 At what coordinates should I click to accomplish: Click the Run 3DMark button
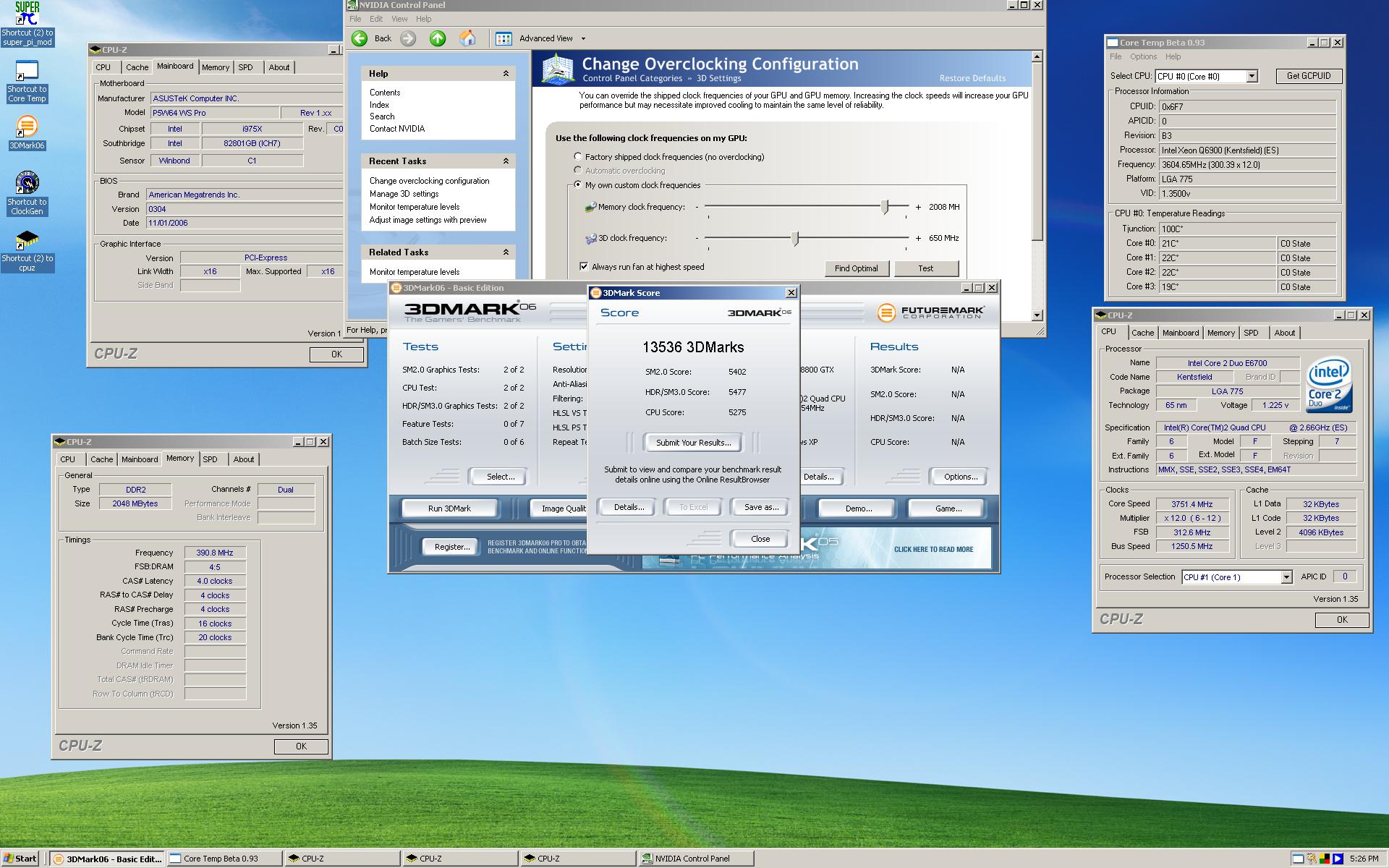tap(449, 509)
